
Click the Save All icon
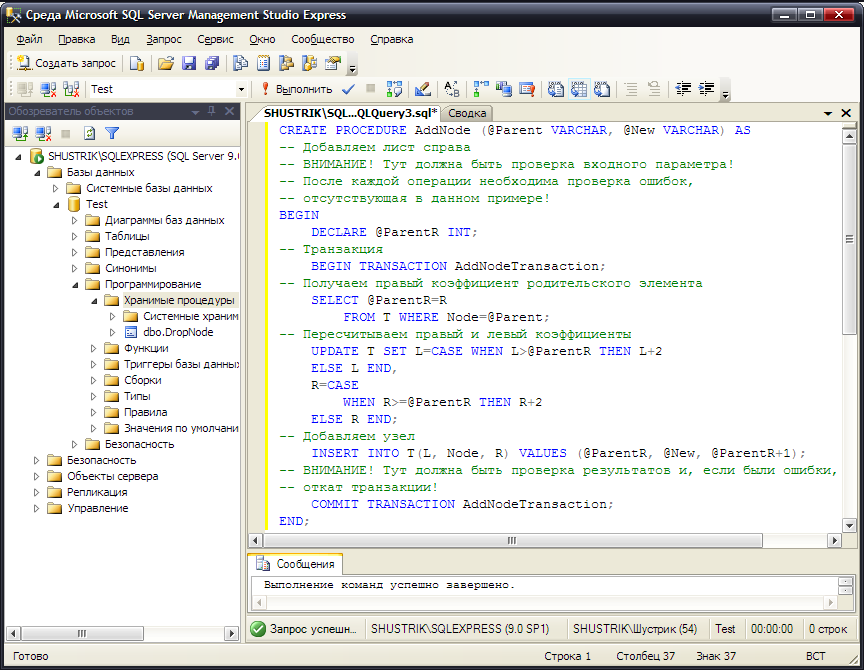[212, 63]
